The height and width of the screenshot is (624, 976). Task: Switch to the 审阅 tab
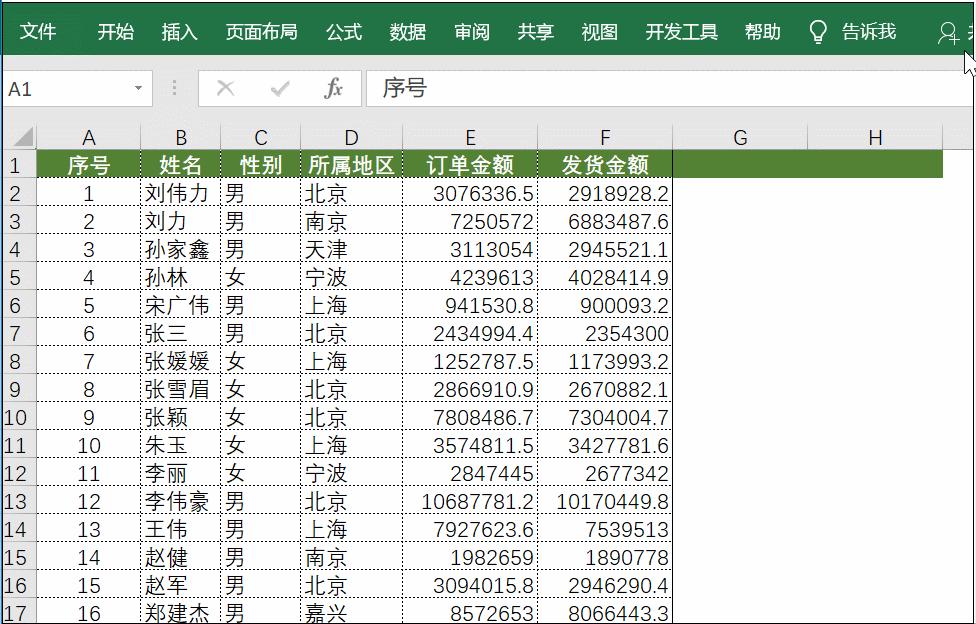[x=471, y=31]
